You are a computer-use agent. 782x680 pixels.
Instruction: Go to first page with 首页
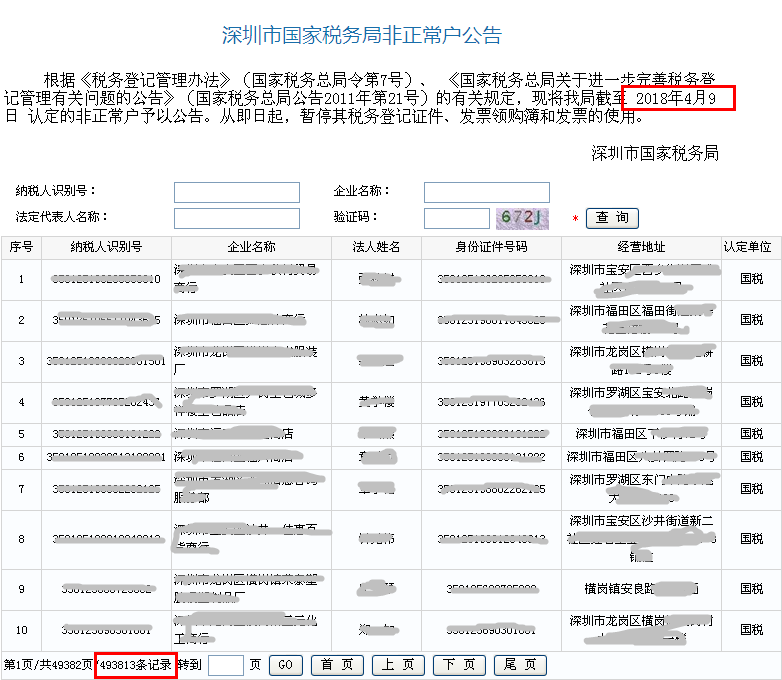tap(337, 665)
